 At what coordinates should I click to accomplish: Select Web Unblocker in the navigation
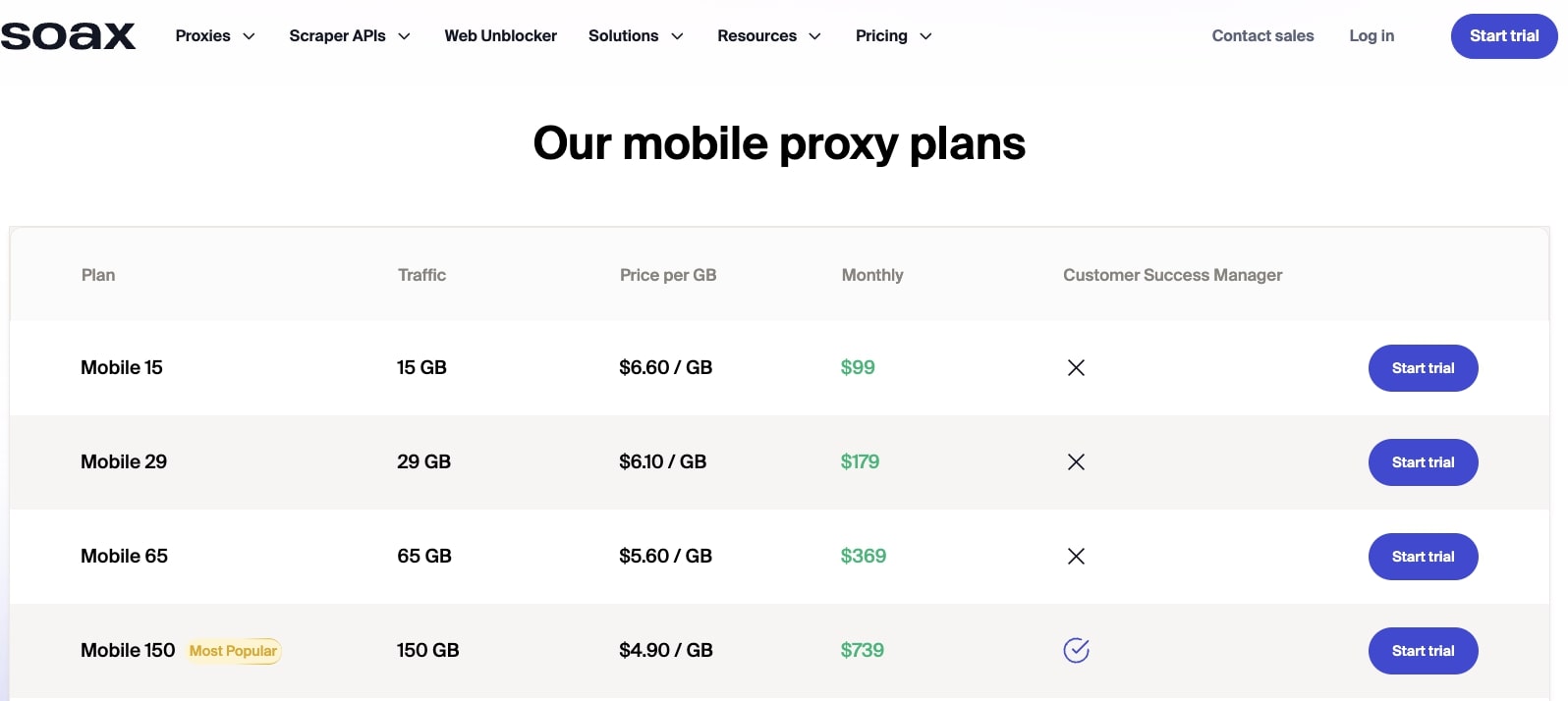pos(500,35)
